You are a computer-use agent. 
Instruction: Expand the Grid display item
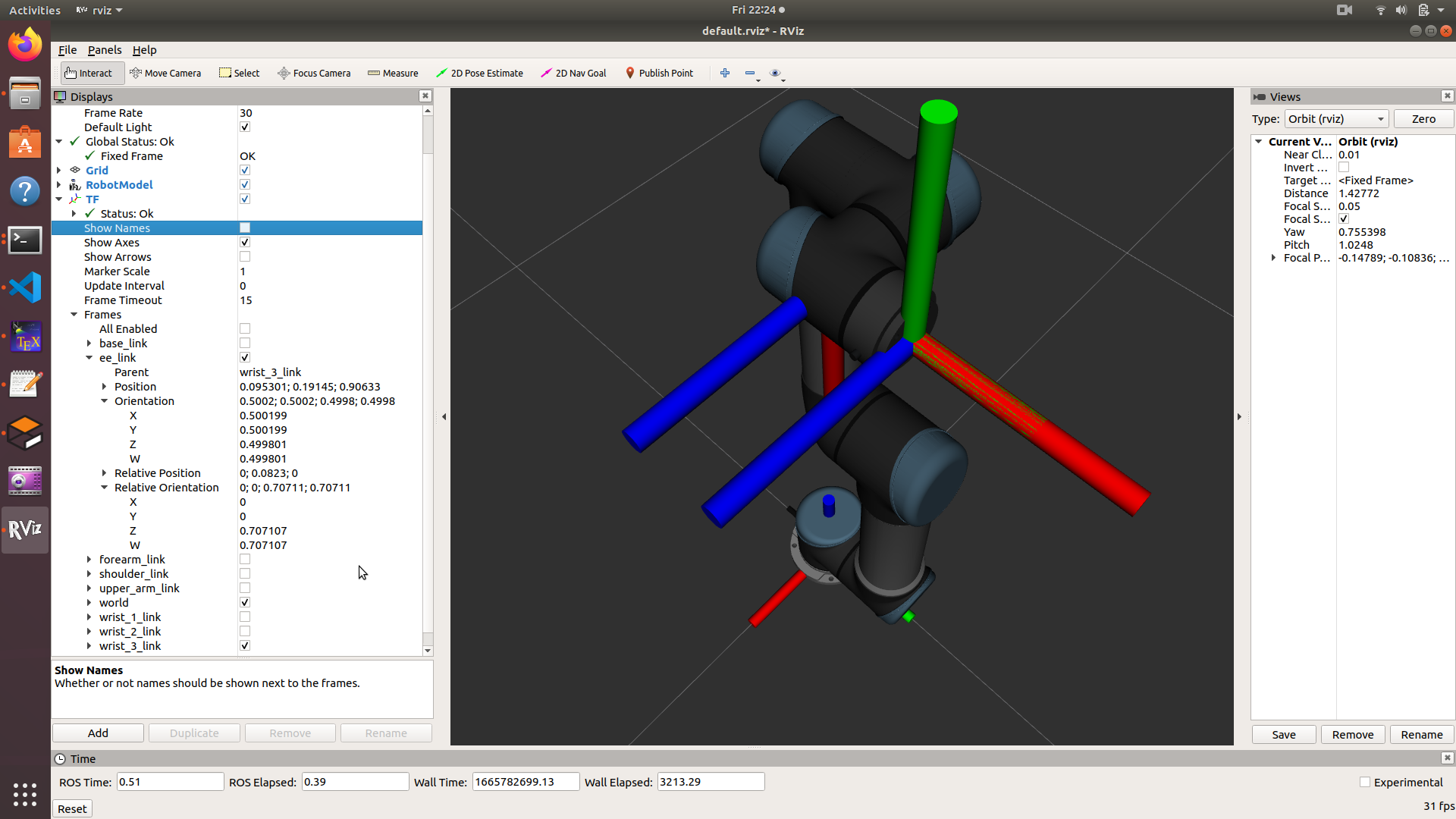coord(58,171)
